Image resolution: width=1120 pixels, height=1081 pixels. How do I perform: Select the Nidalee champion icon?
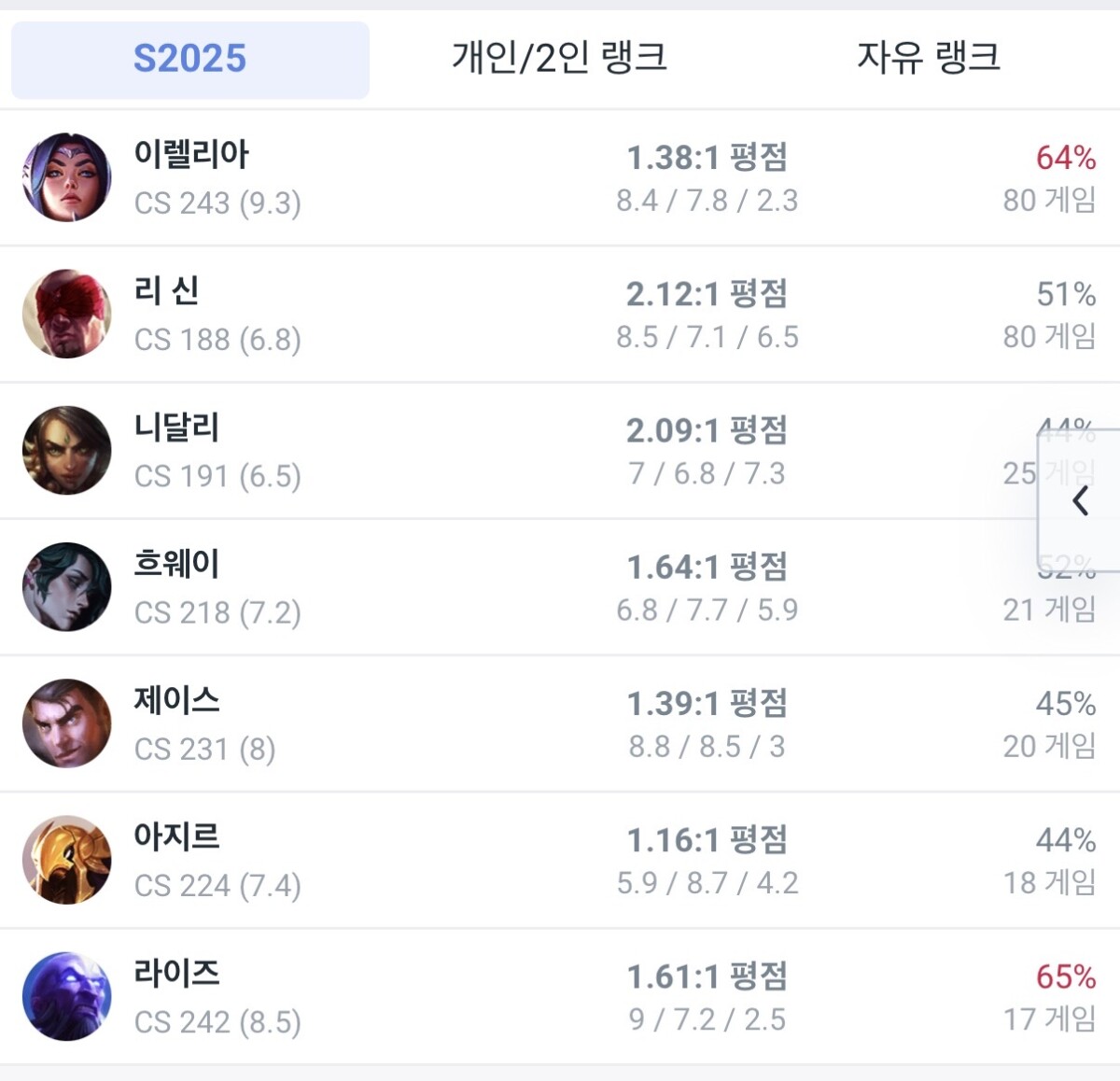pyautogui.click(x=66, y=450)
